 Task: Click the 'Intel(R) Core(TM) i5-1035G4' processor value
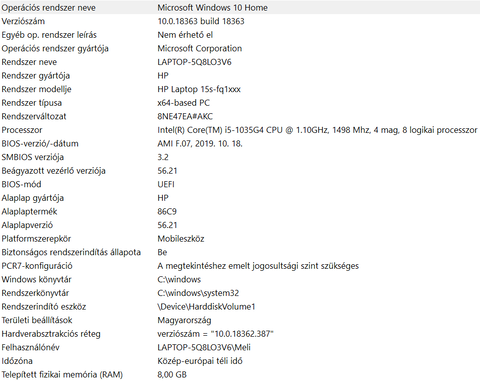click(x=317, y=130)
